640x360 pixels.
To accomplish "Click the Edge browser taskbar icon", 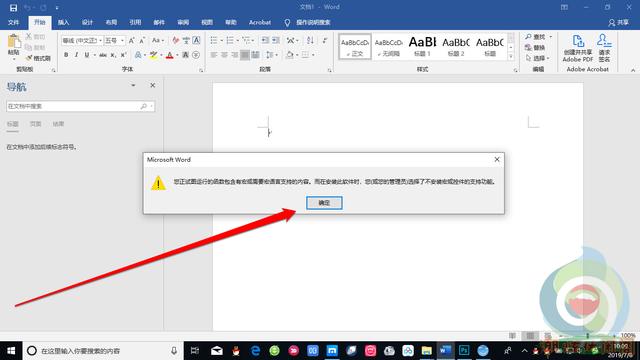I will 256,351.
